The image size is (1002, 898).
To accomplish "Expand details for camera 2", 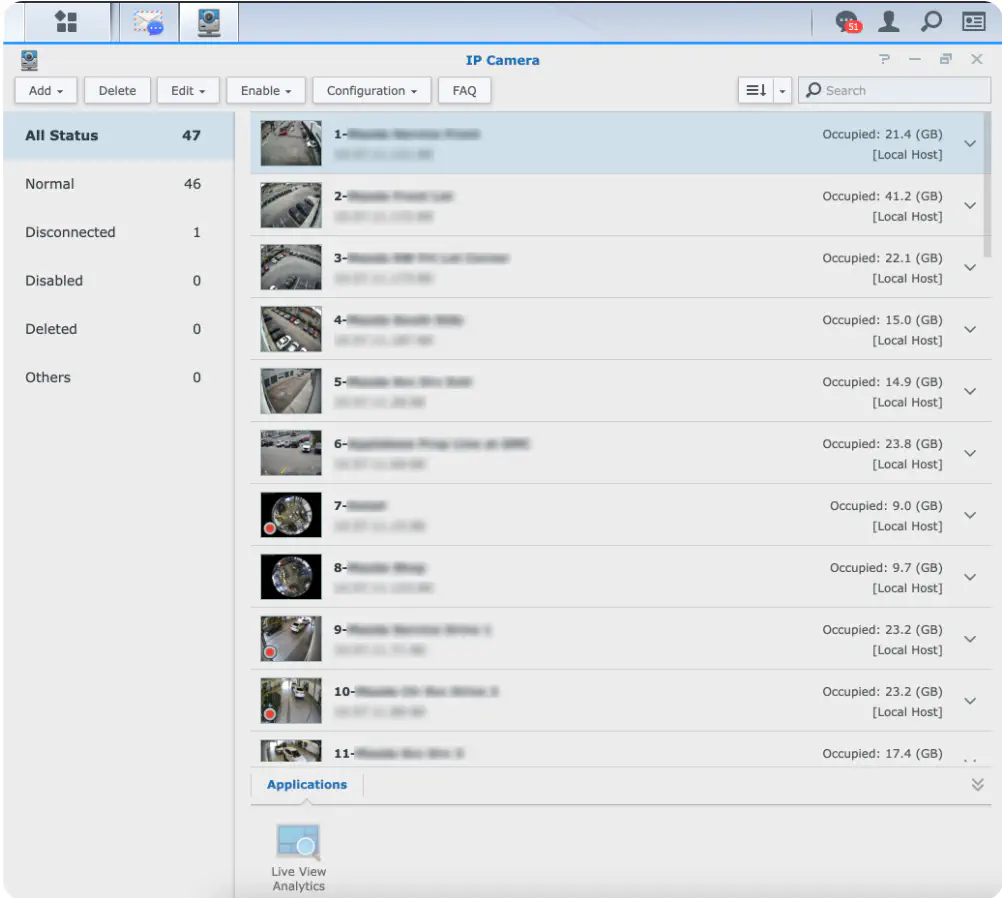I will point(970,206).
